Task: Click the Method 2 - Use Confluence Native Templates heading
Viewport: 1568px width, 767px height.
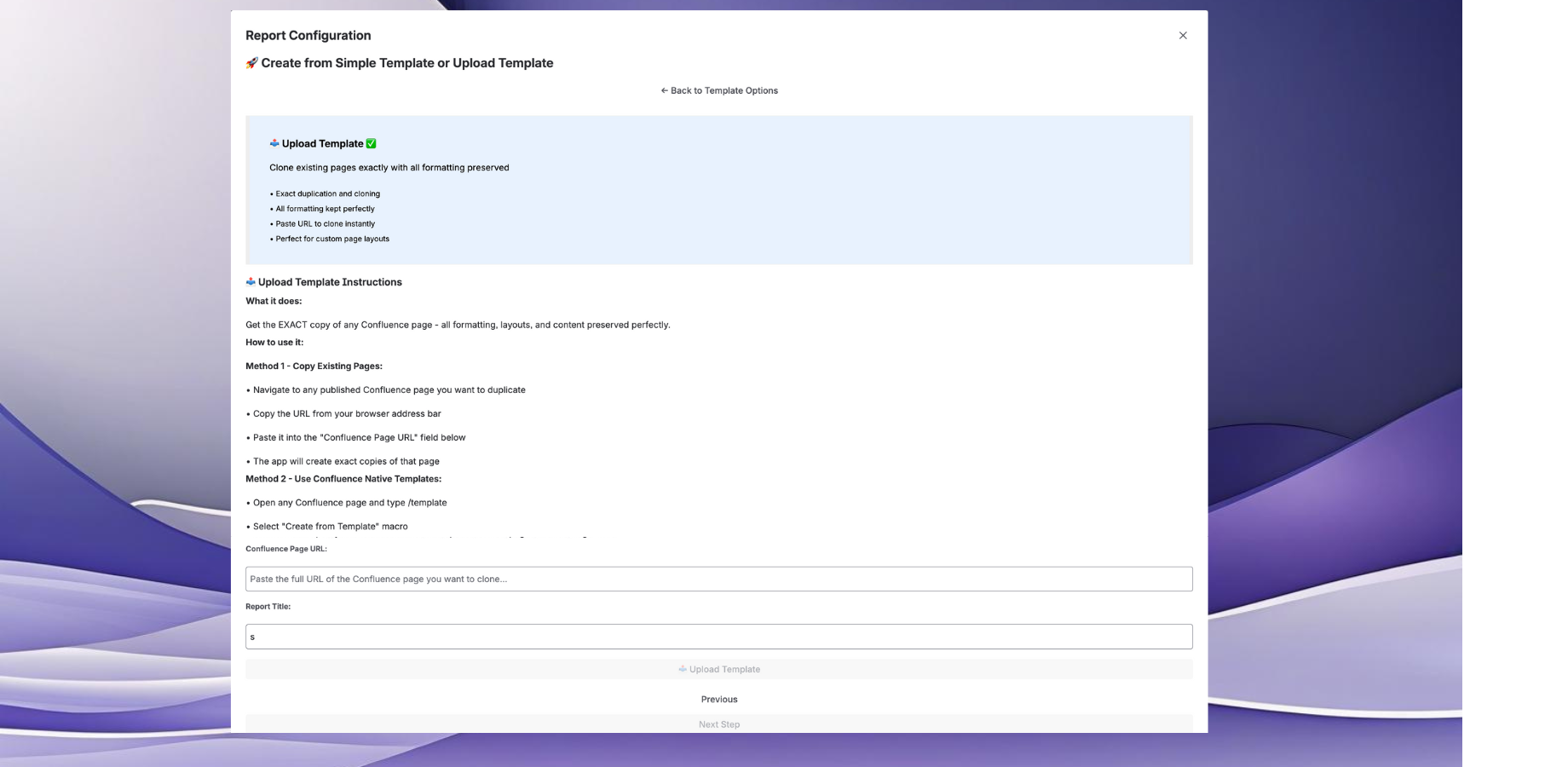Action: pos(343,479)
